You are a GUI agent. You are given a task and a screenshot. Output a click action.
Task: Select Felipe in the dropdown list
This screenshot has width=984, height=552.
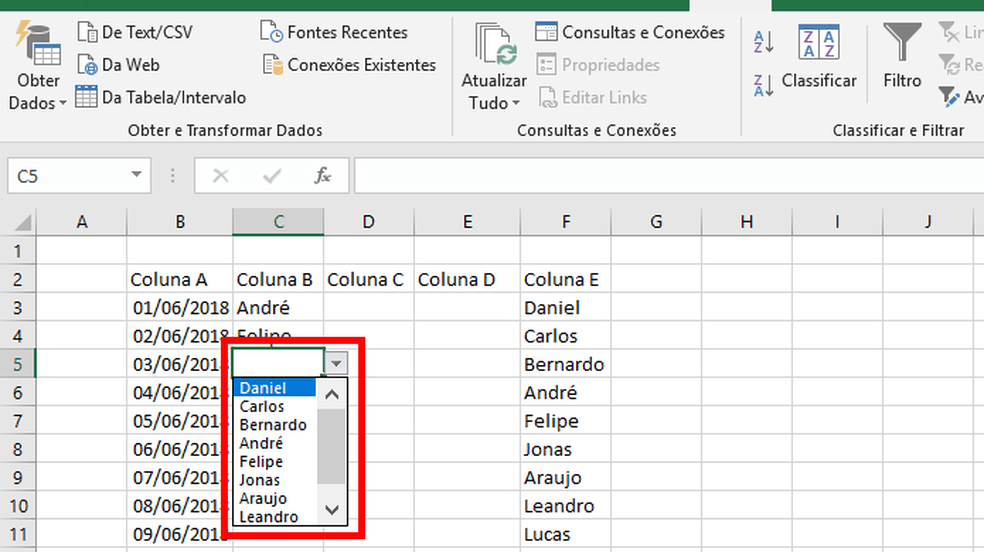261,462
